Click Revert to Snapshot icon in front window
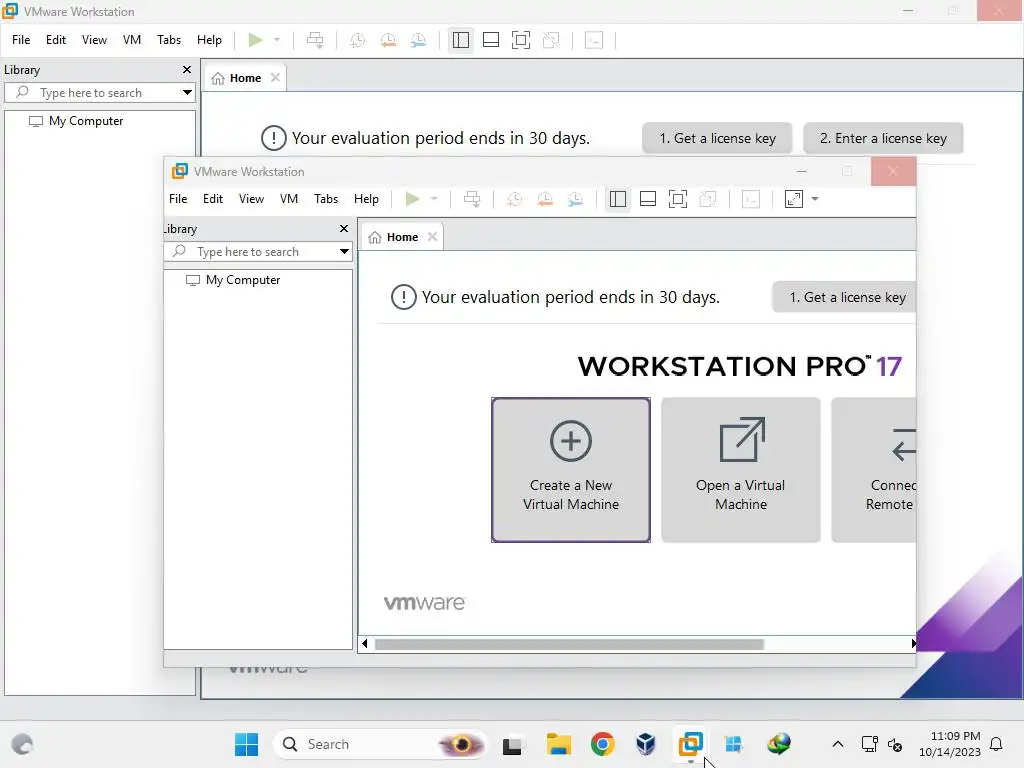Screen dimensions: 1024x768 (x=545, y=199)
